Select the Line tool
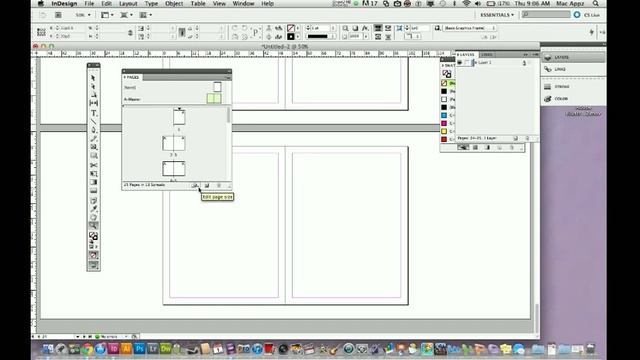Image resolution: width=640 pixels, height=360 pixels. [x=93, y=122]
